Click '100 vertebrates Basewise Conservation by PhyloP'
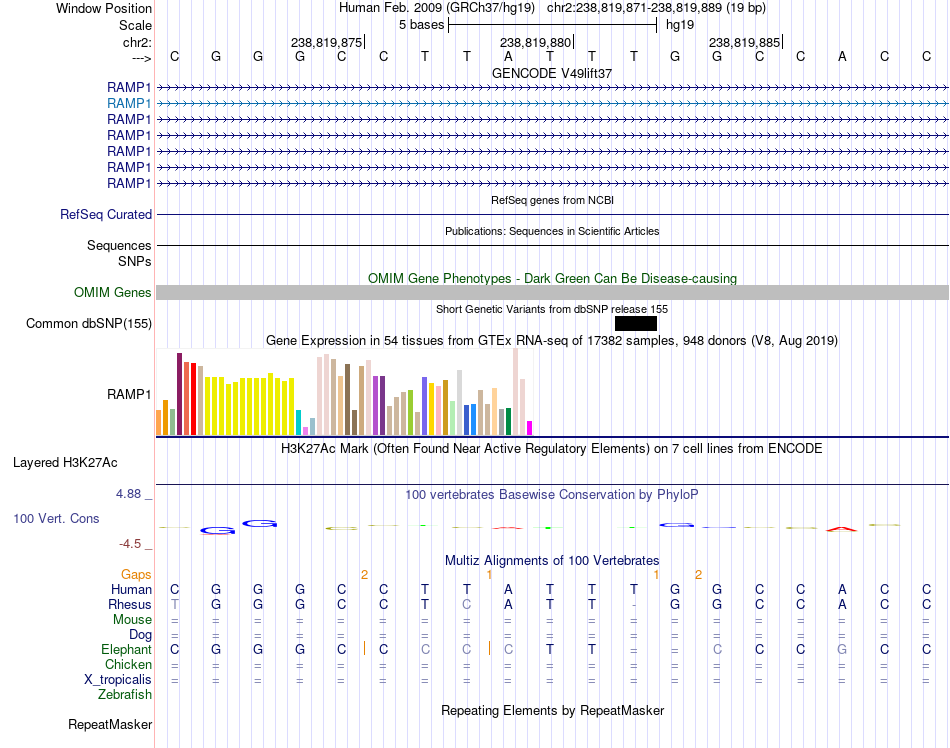The height and width of the screenshot is (748, 950). (x=552, y=494)
